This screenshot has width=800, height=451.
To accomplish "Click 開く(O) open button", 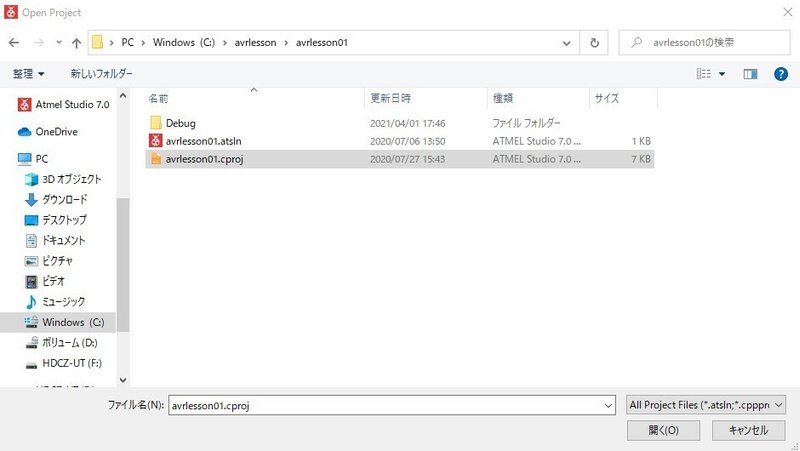I will pyautogui.click(x=663, y=430).
